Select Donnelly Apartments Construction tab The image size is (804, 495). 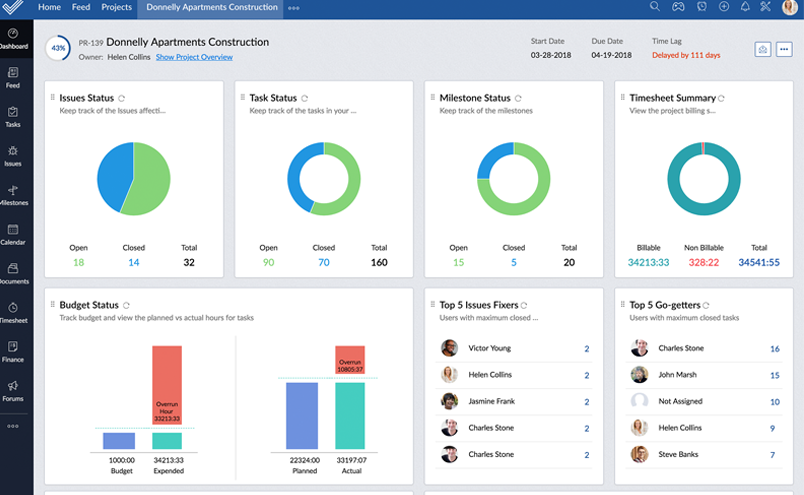[210, 9]
